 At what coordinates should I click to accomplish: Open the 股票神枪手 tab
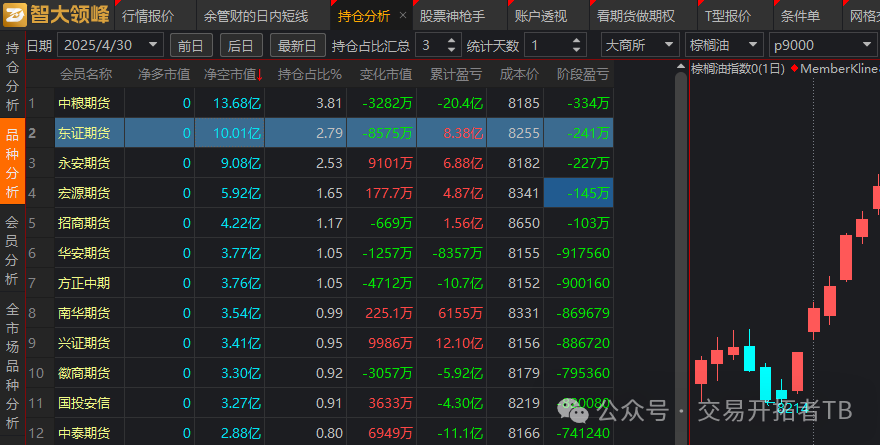[452, 16]
